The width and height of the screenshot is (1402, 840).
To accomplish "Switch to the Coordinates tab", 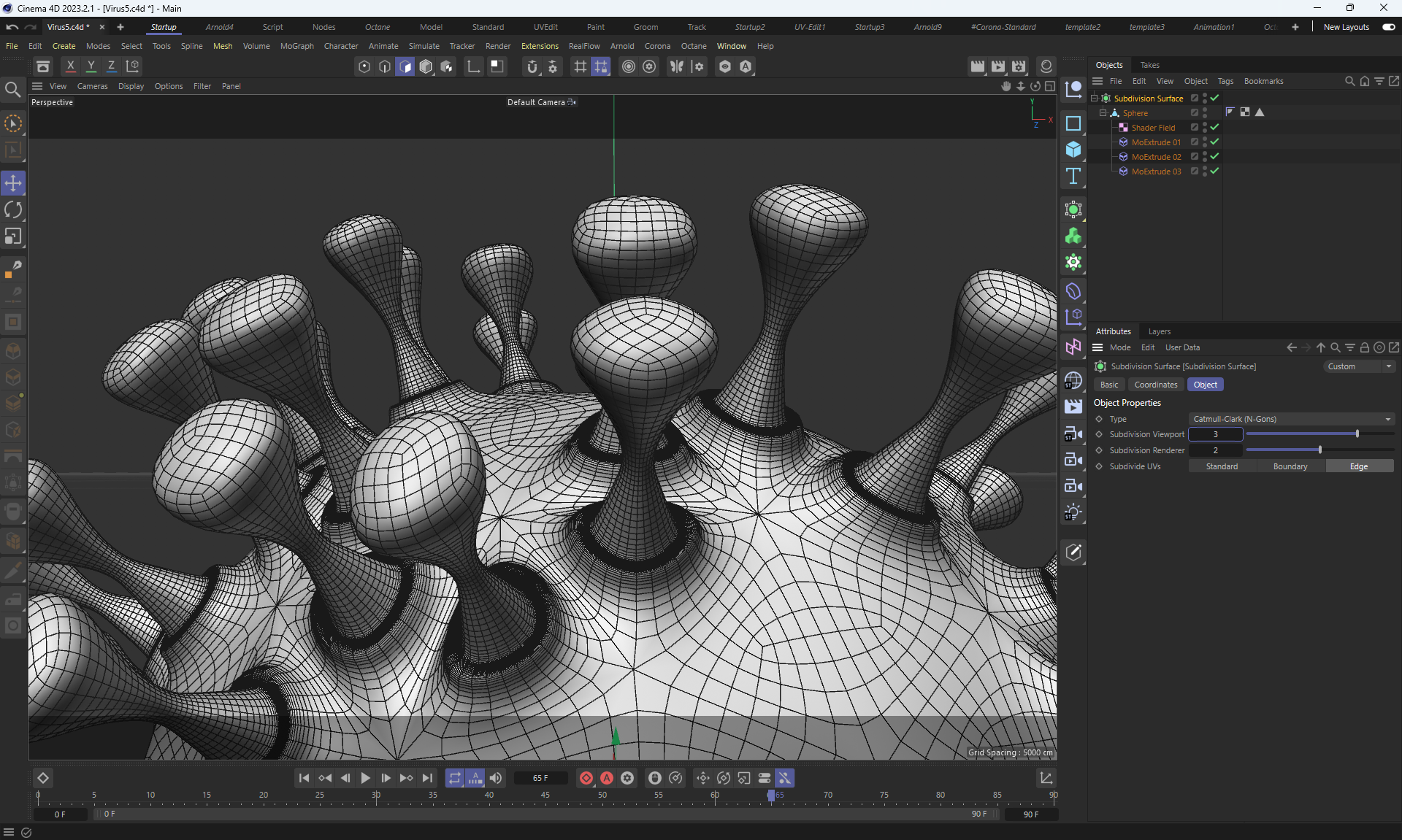I will [x=1155, y=385].
